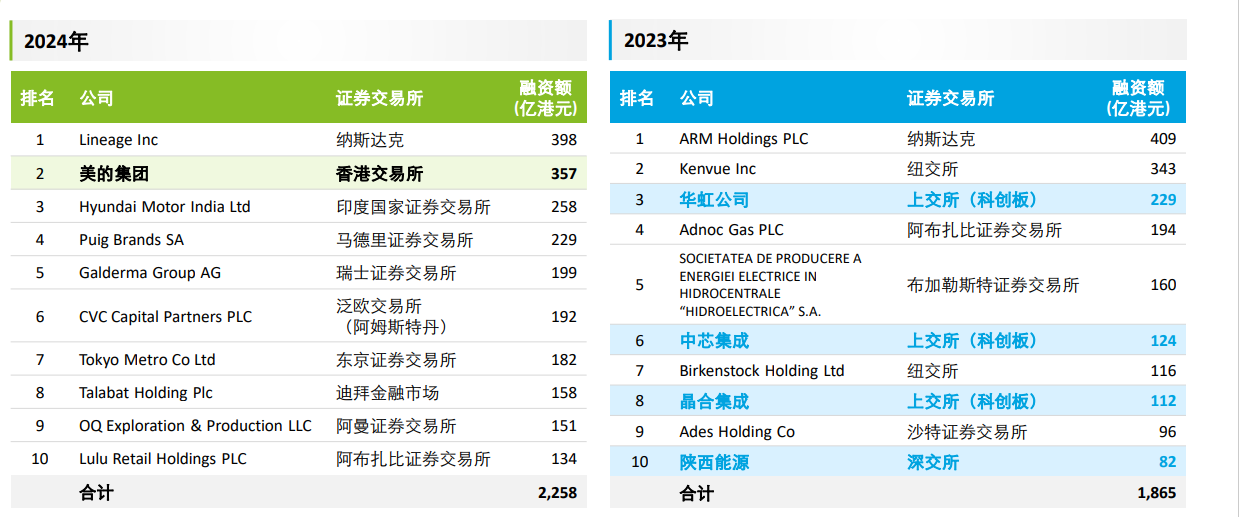The height and width of the screenshot is (517, 1239).
Task: Click financing amount 357 for 美的集团
Action: pyautogui.click(x=564, y=173)
